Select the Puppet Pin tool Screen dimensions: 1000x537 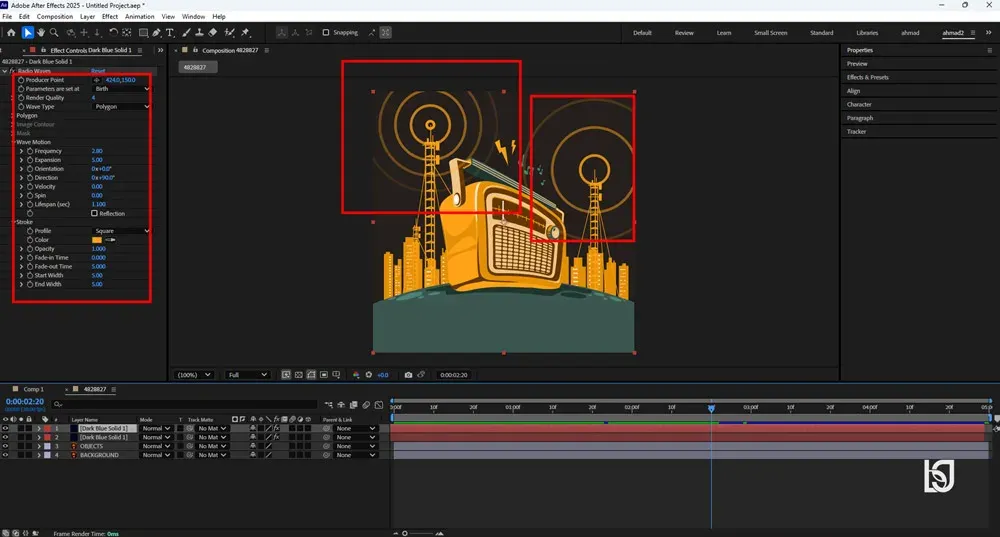coord(246,33)
